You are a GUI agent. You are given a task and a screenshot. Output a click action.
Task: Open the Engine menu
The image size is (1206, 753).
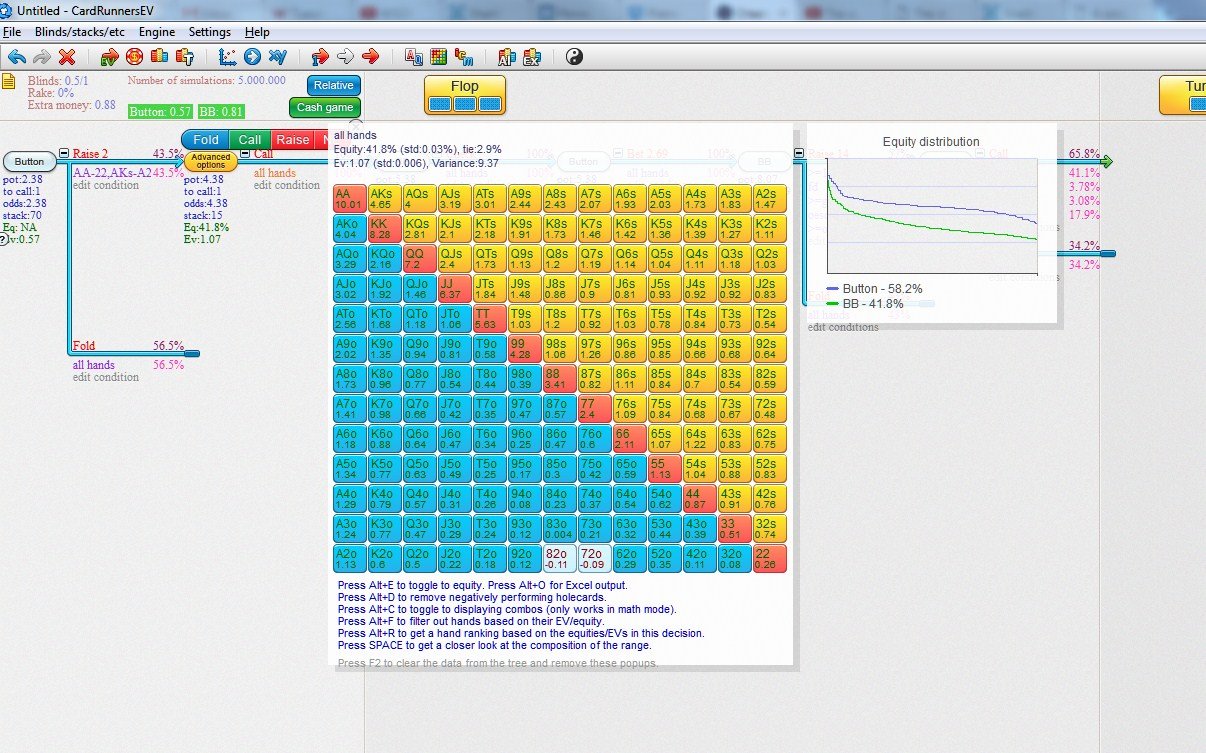tap(157, 32)
